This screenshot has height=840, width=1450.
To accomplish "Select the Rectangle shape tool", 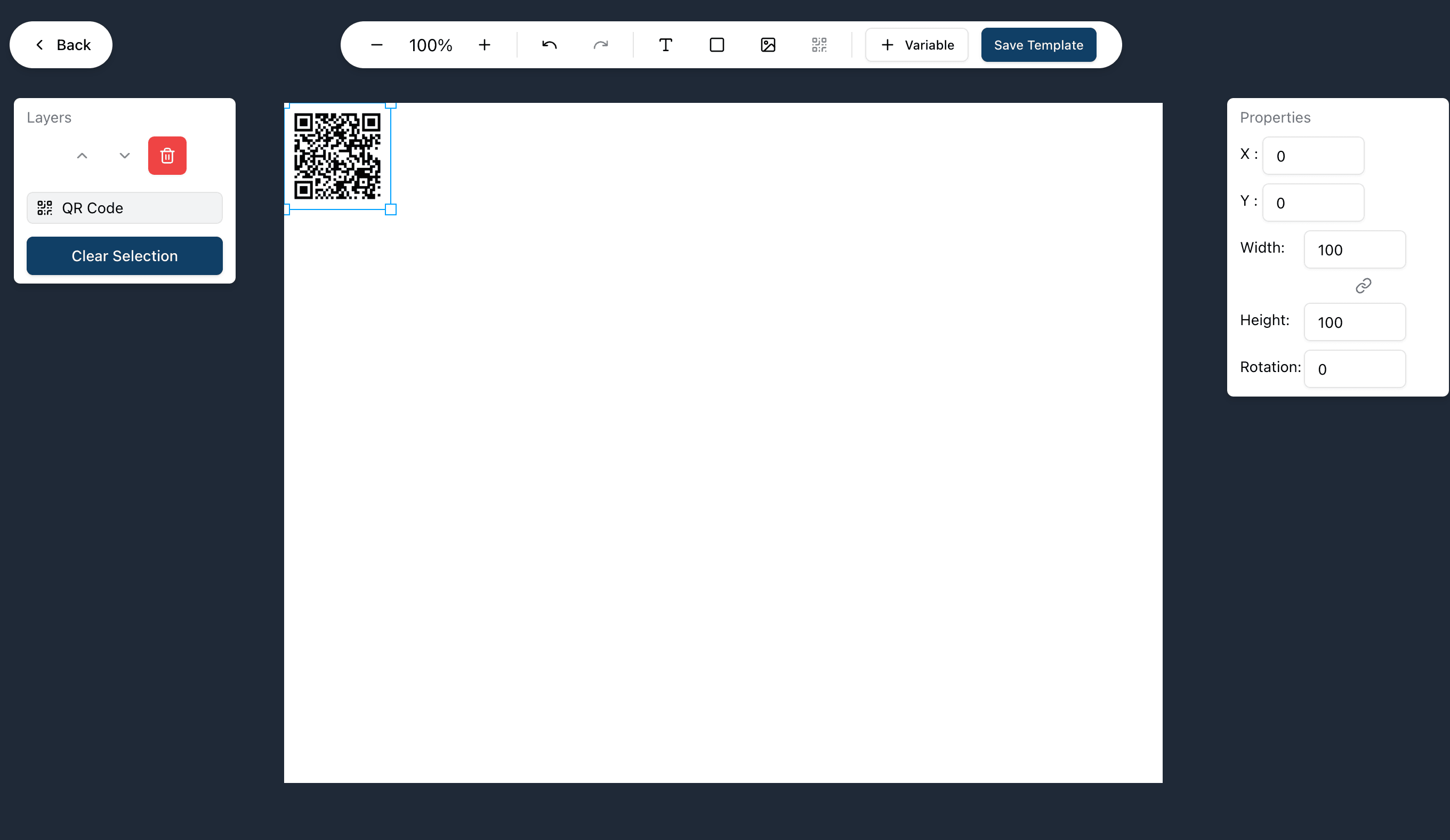I will (x=716, y=44).
